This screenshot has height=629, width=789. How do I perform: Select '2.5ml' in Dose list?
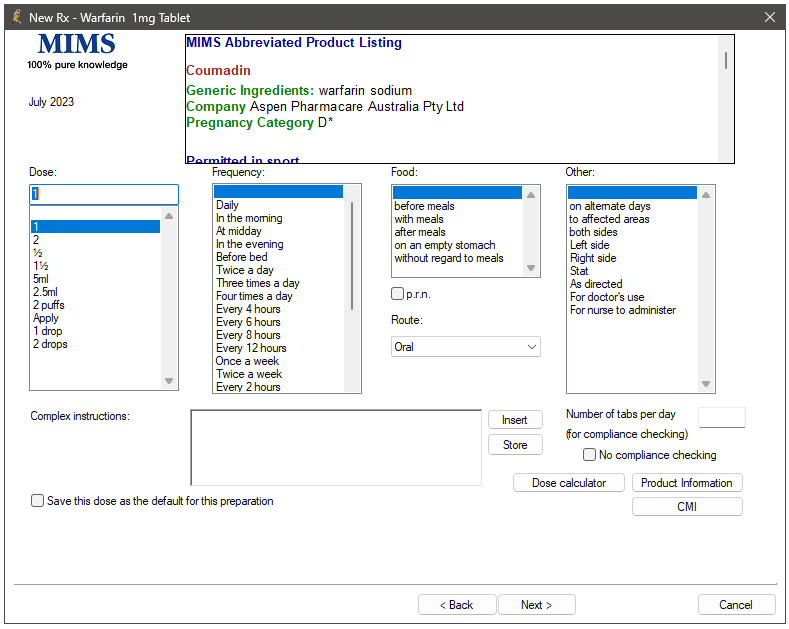(x=95, y=292)
